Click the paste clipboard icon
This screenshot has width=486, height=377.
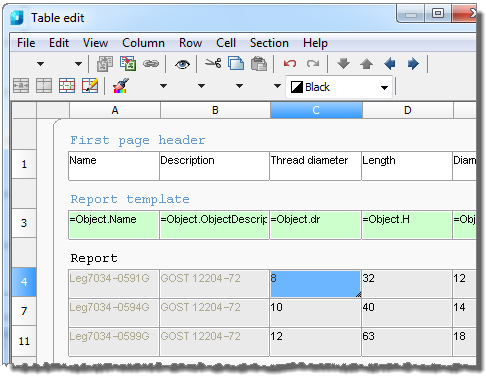[x=259, y=64]
